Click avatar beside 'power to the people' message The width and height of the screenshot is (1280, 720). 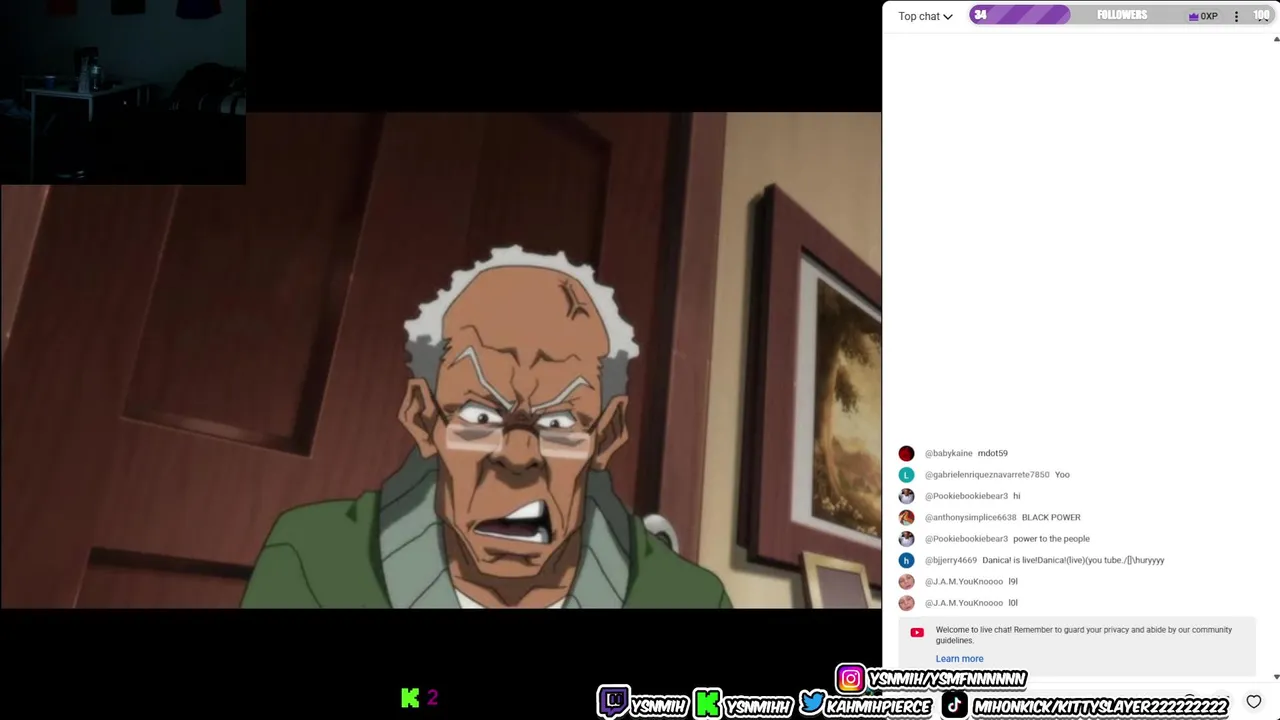pyautogui.click(x=906, y=539)
